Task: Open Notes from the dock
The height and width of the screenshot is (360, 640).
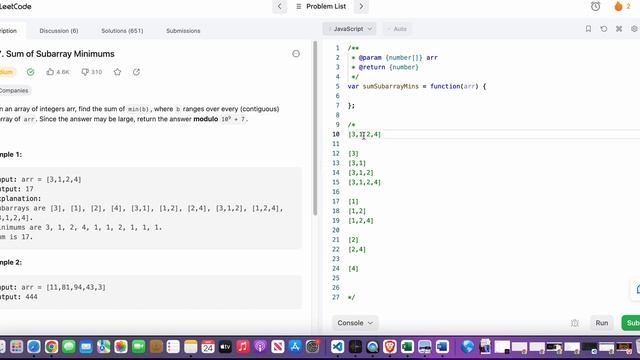Action: coord(191,347)
